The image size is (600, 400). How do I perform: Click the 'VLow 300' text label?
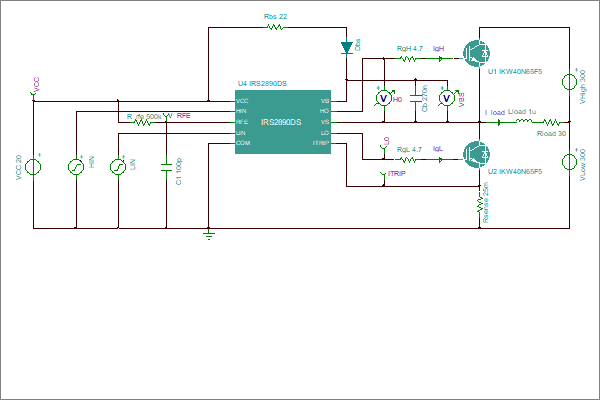(x=583, y=165)
